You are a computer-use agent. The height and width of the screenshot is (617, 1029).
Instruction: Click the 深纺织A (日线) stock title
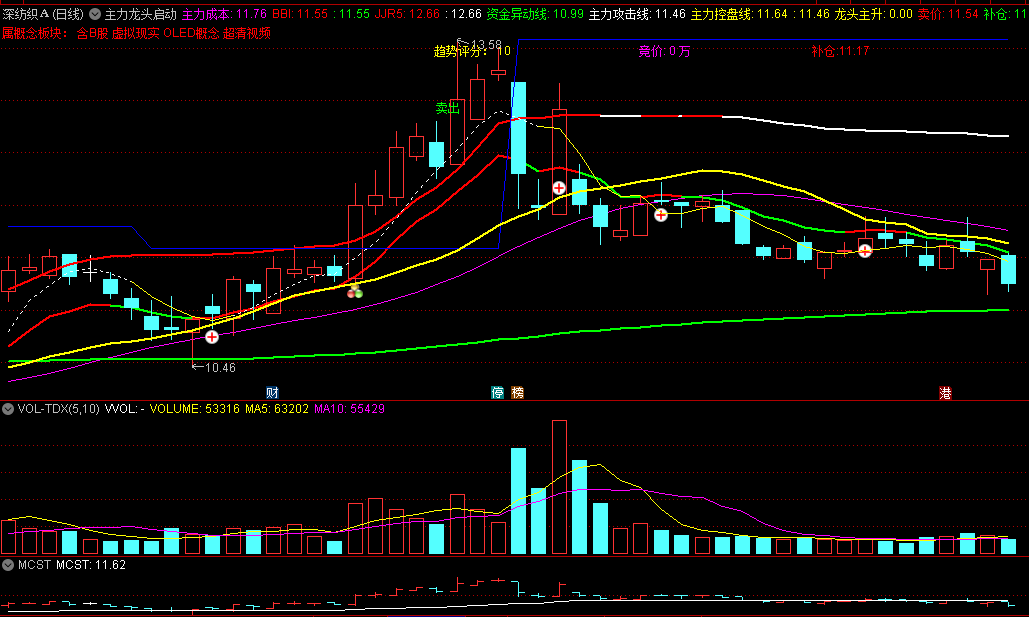pyautogui.click(x=43, y=14)
